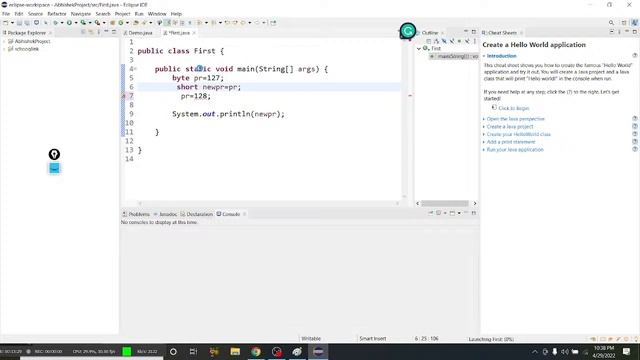
Task: Click help icon next to Open the Java perspective
Action: click(x=635, y=119)
